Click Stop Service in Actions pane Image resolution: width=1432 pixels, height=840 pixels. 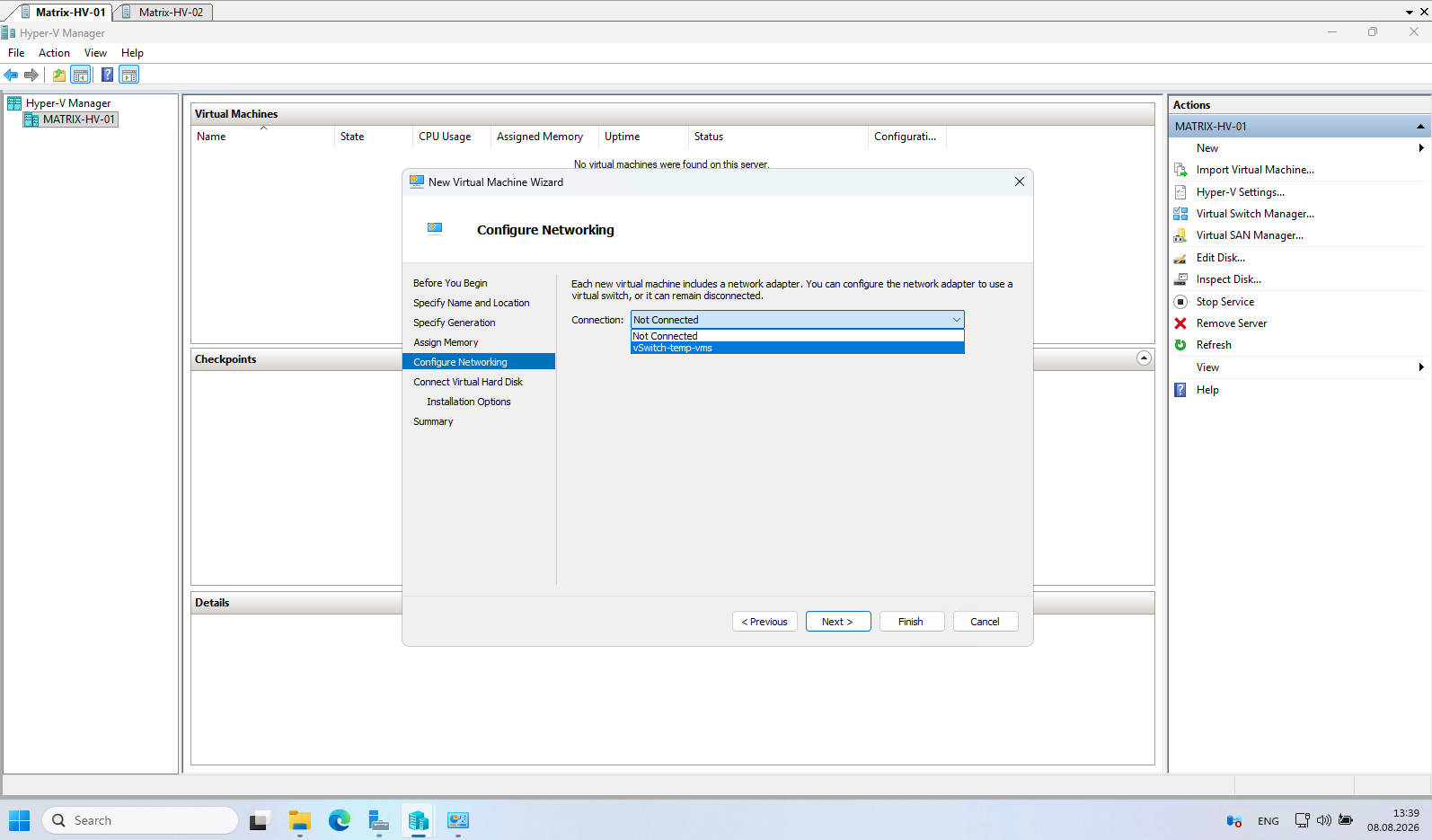[x=1224, y=302]
